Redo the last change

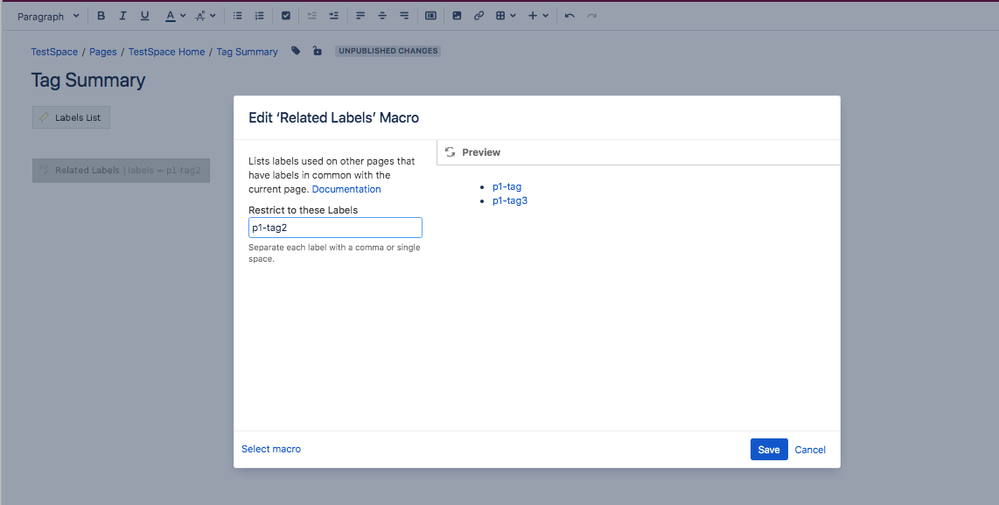tap(591, 15)
